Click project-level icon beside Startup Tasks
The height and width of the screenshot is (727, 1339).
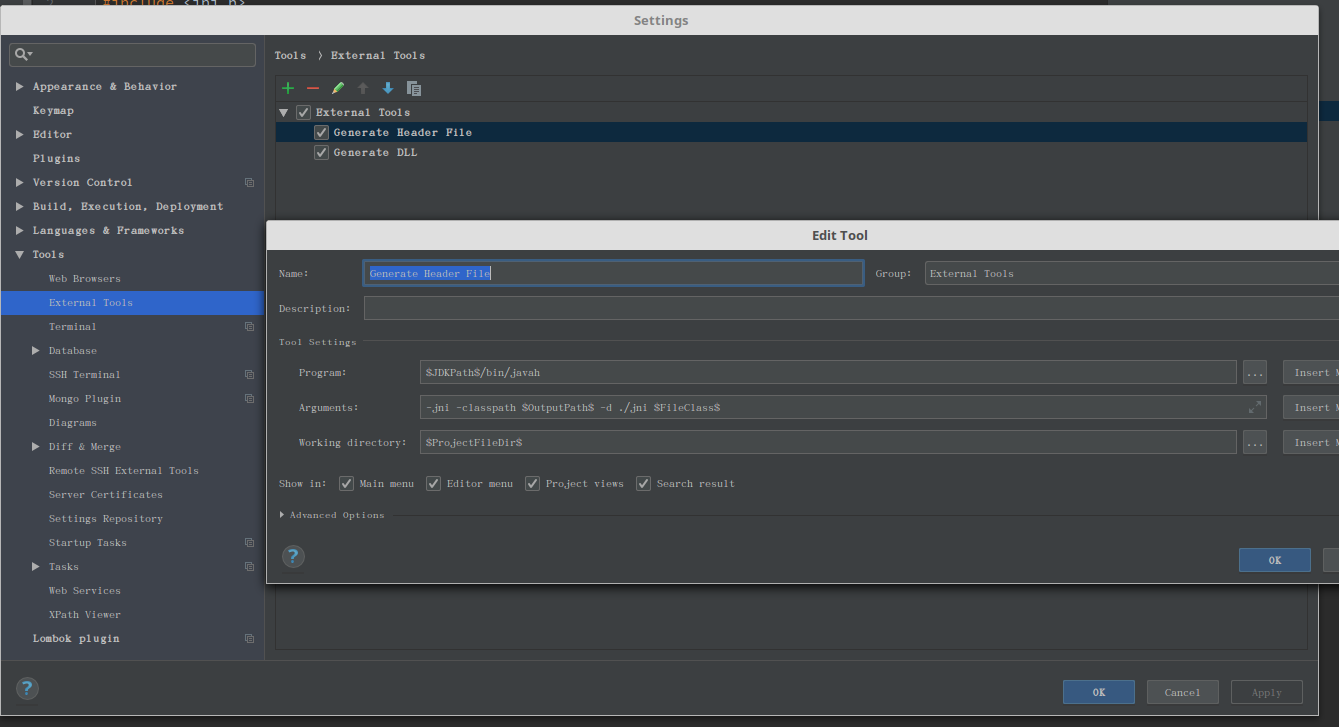[249, 542]
